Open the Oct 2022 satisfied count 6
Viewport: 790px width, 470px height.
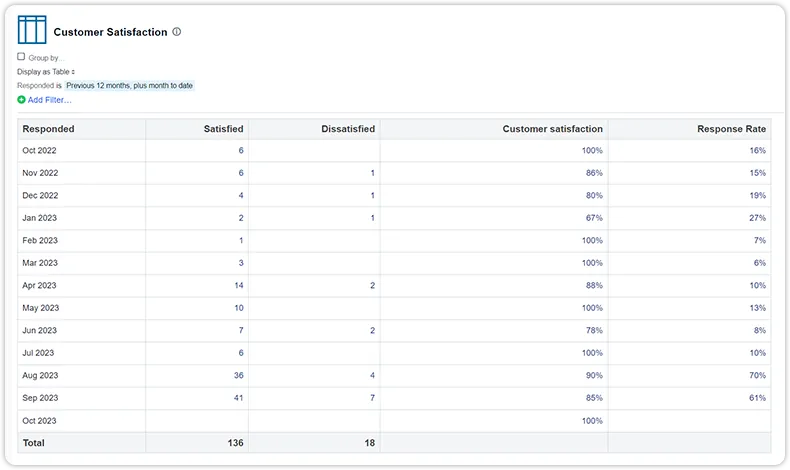[241, 151]
